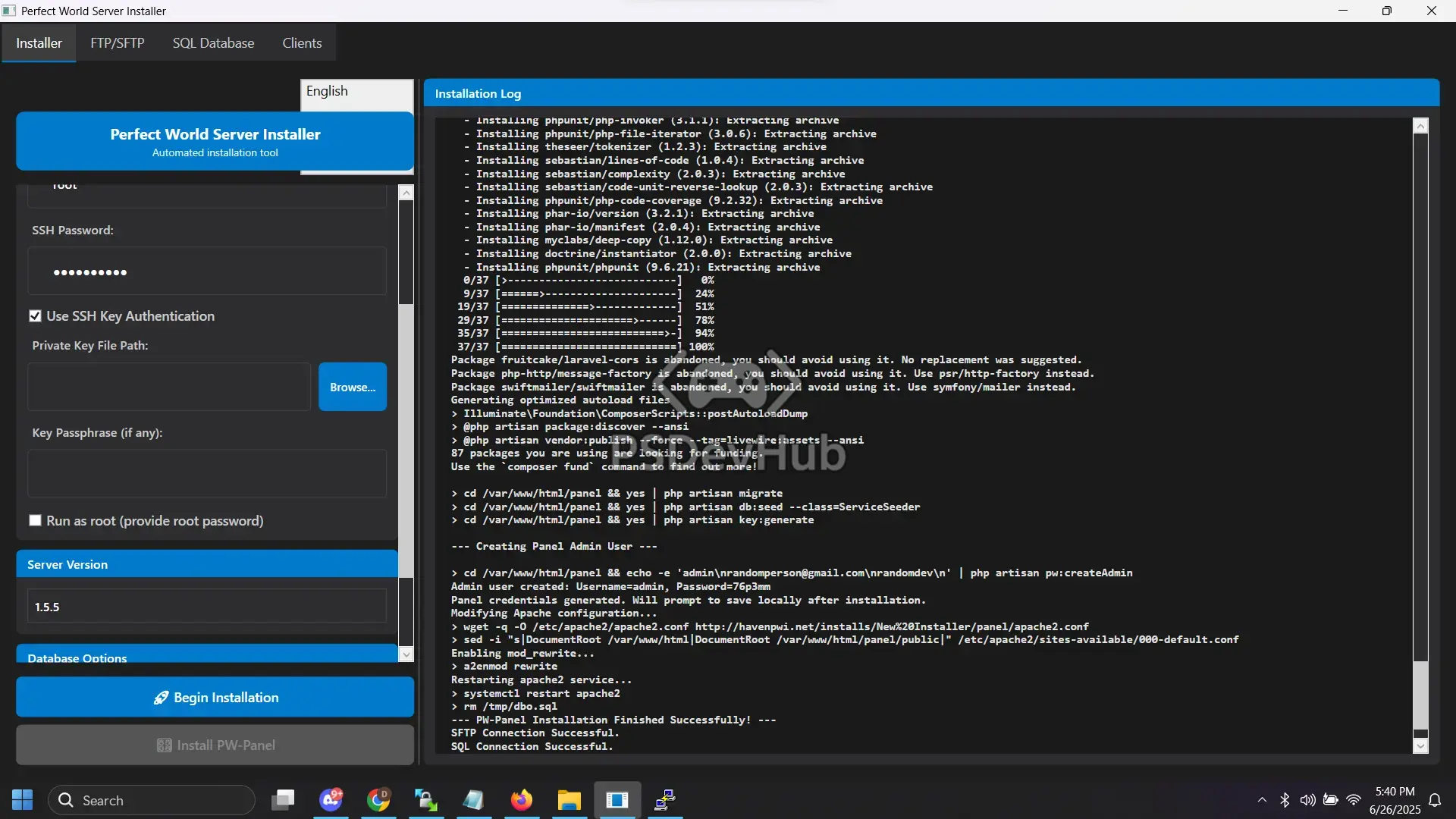Open the Discord taskbar icon with 9+ badge
Screen dimensions: 1456x819
pos(331,800)
